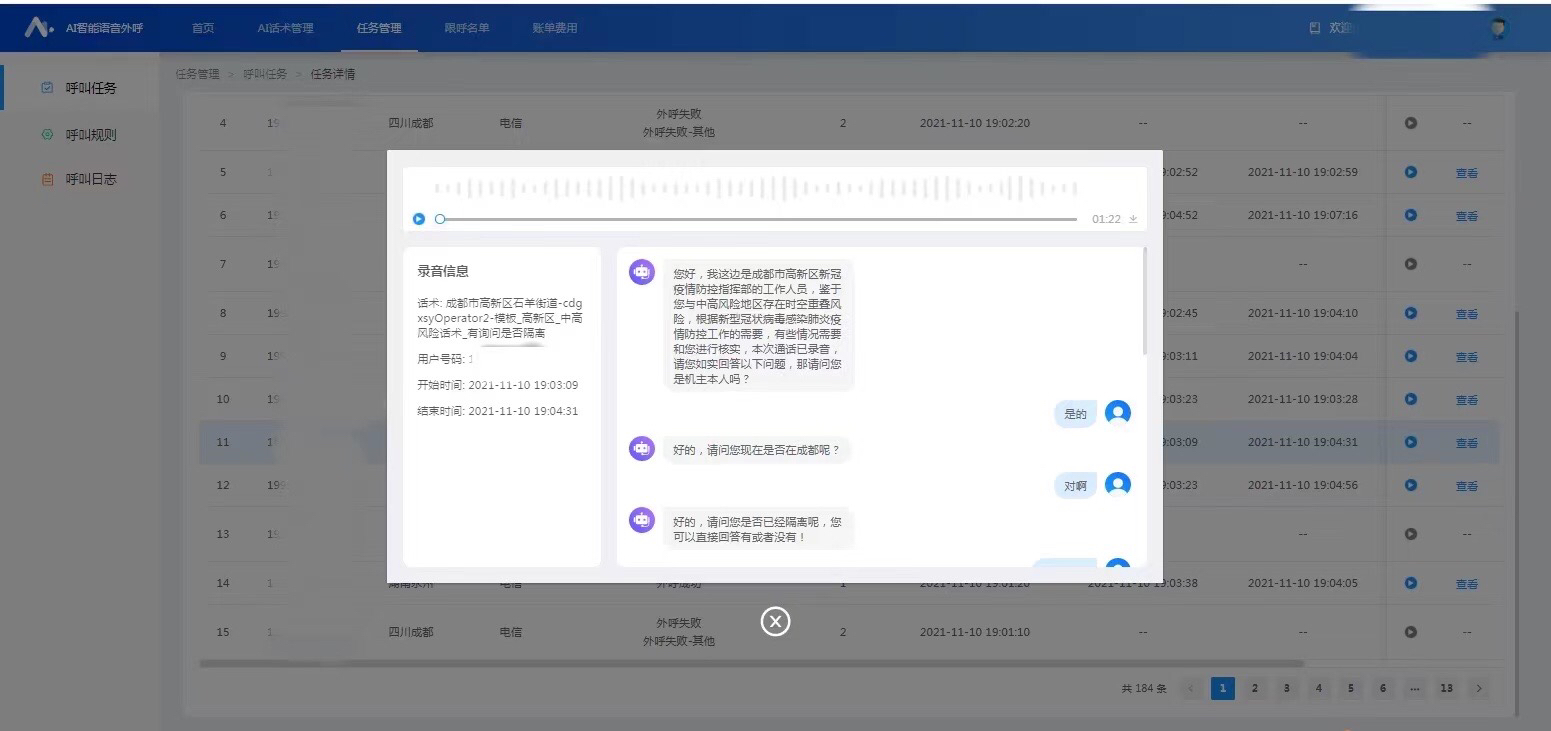
Task: Play the call recording in dialog
Action: tap(419, 219)
